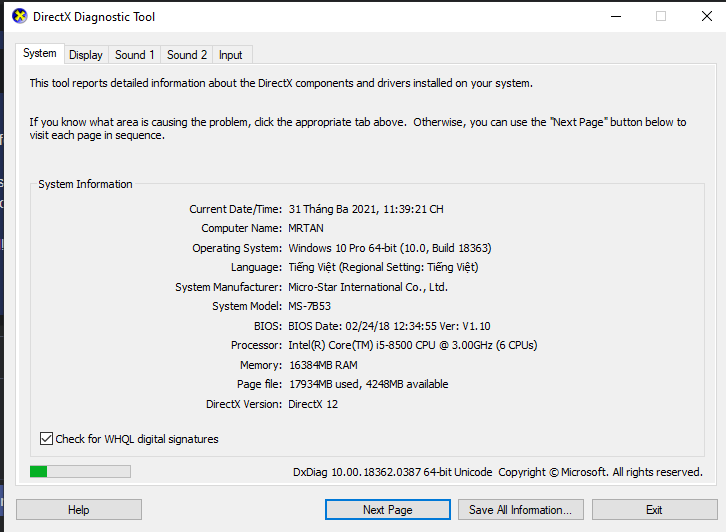Click the DirectX 12 version value

click(313, 404)
